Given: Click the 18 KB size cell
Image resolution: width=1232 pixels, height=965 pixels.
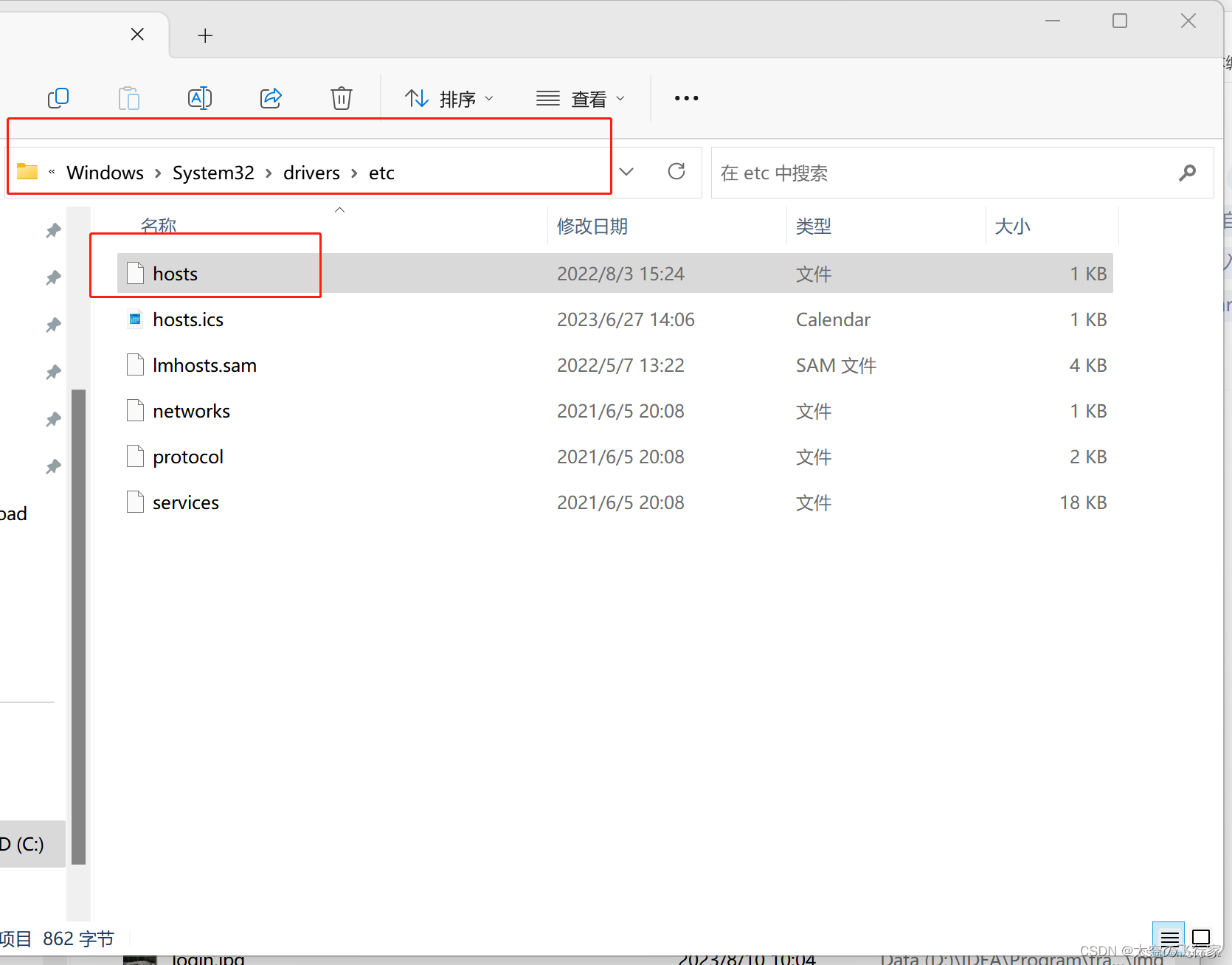Looking at the screenshot, I should 1083,502.
